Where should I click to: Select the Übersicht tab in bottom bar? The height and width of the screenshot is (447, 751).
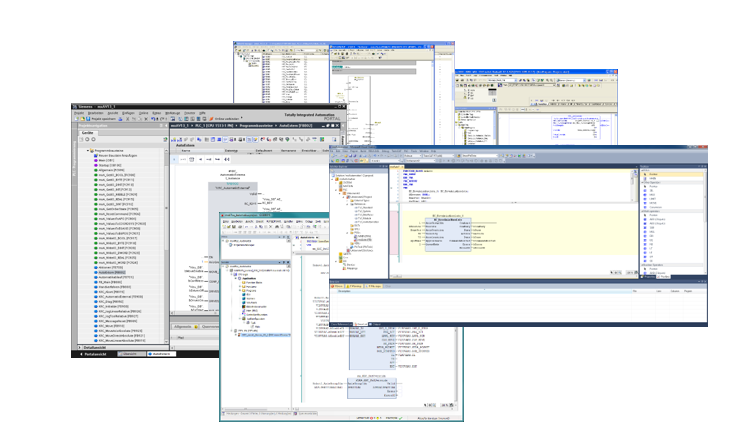pos(128,353)
